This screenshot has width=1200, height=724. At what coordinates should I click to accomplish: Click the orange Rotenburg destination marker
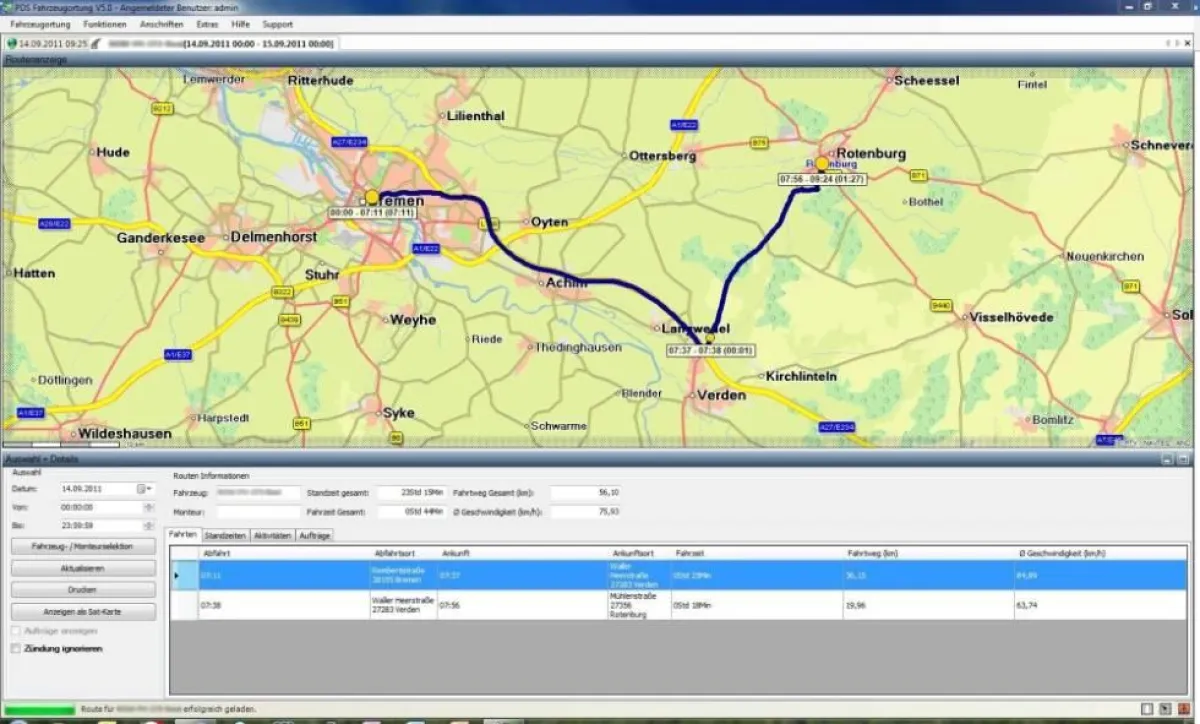pyautogui.click(x=822, y=163)
